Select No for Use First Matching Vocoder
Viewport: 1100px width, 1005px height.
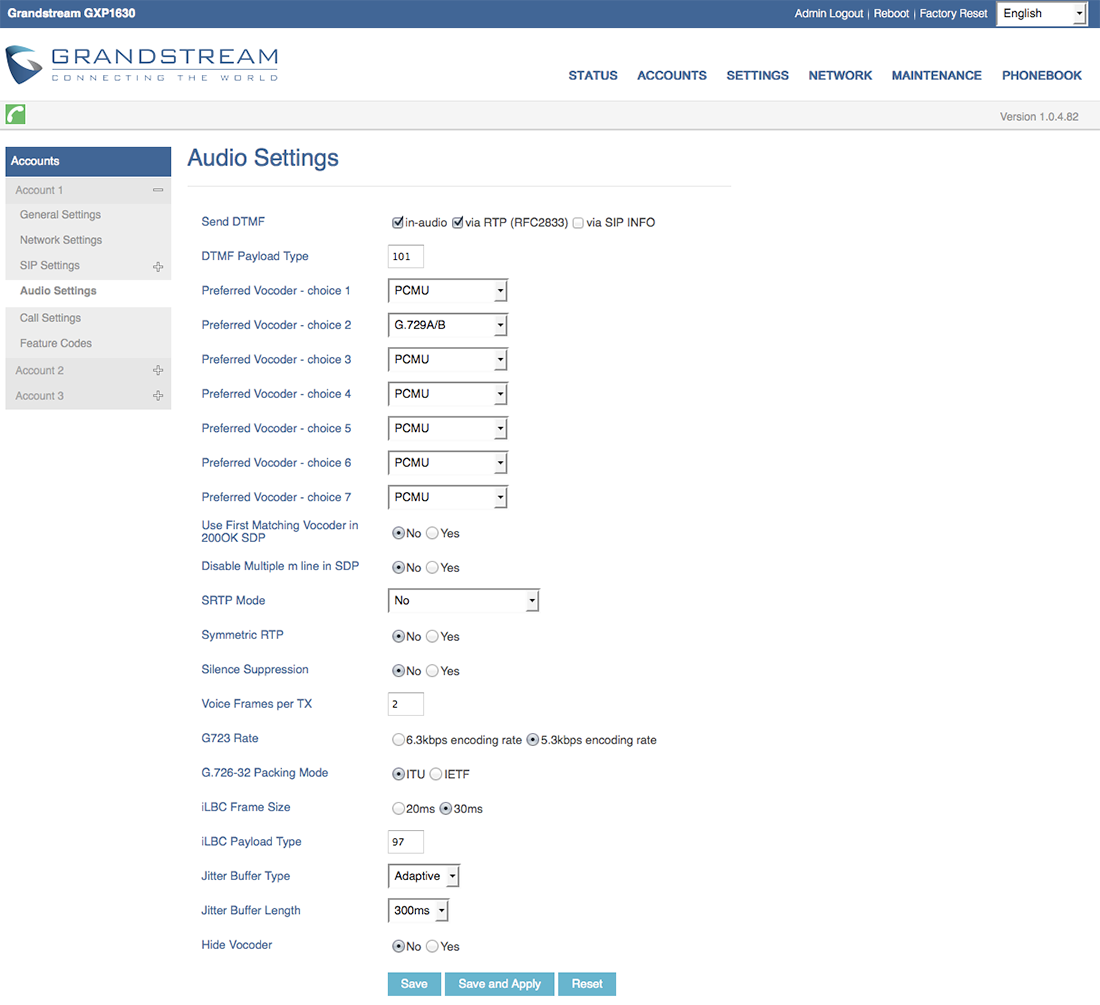click(x=398, y=533)
